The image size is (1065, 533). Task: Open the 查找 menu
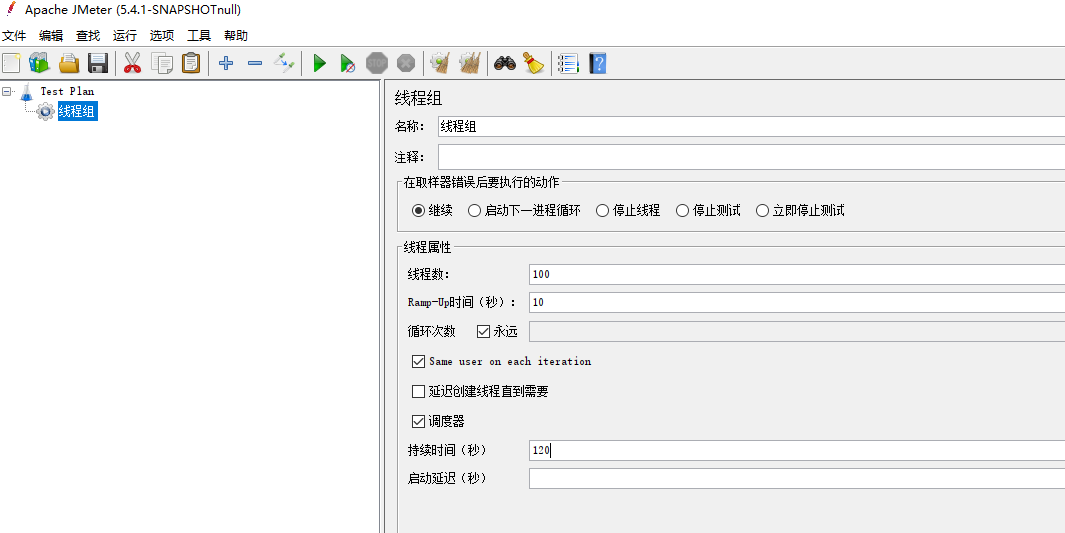(x=88, y=36)
